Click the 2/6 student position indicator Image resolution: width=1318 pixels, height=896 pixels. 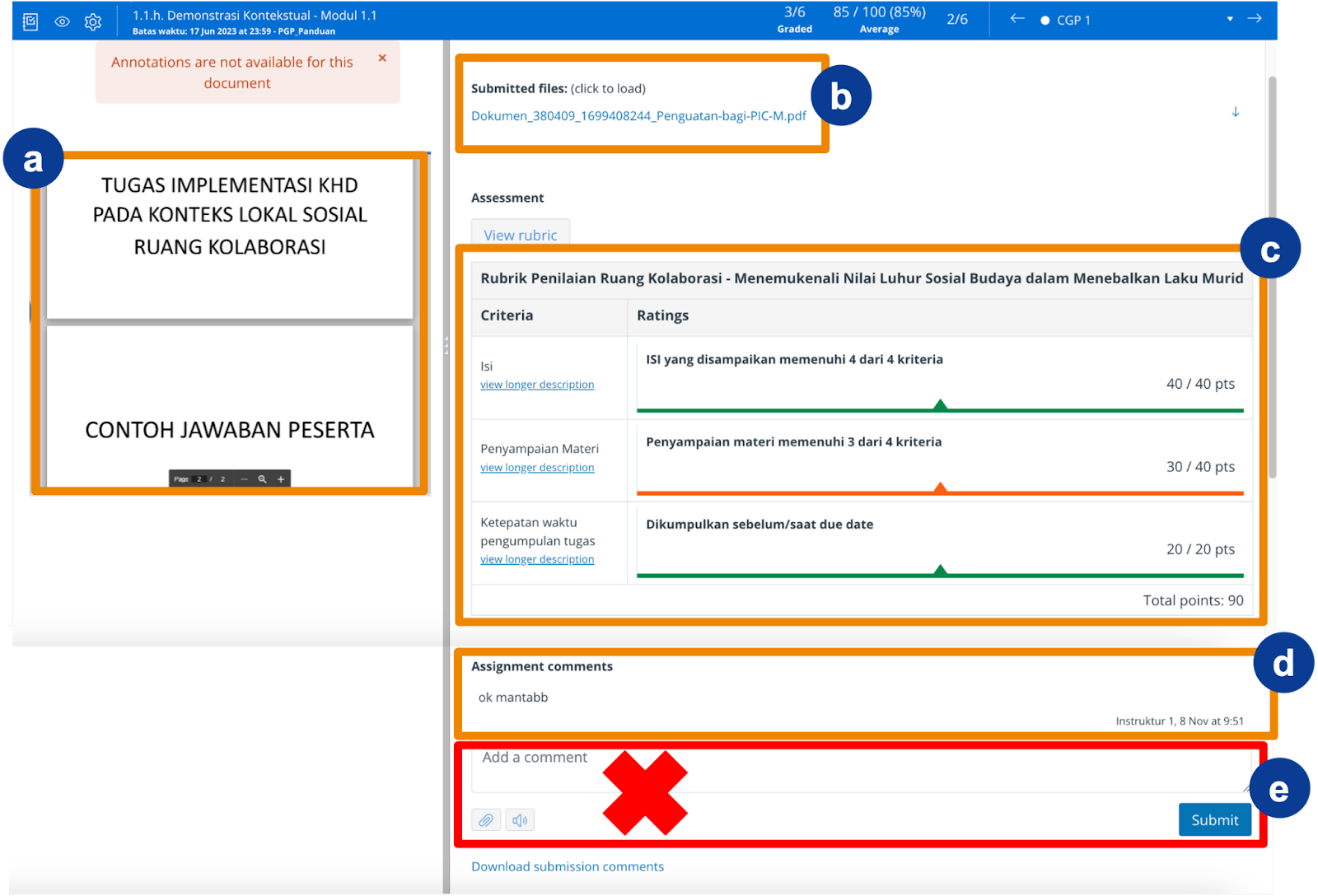pos(957,19)
